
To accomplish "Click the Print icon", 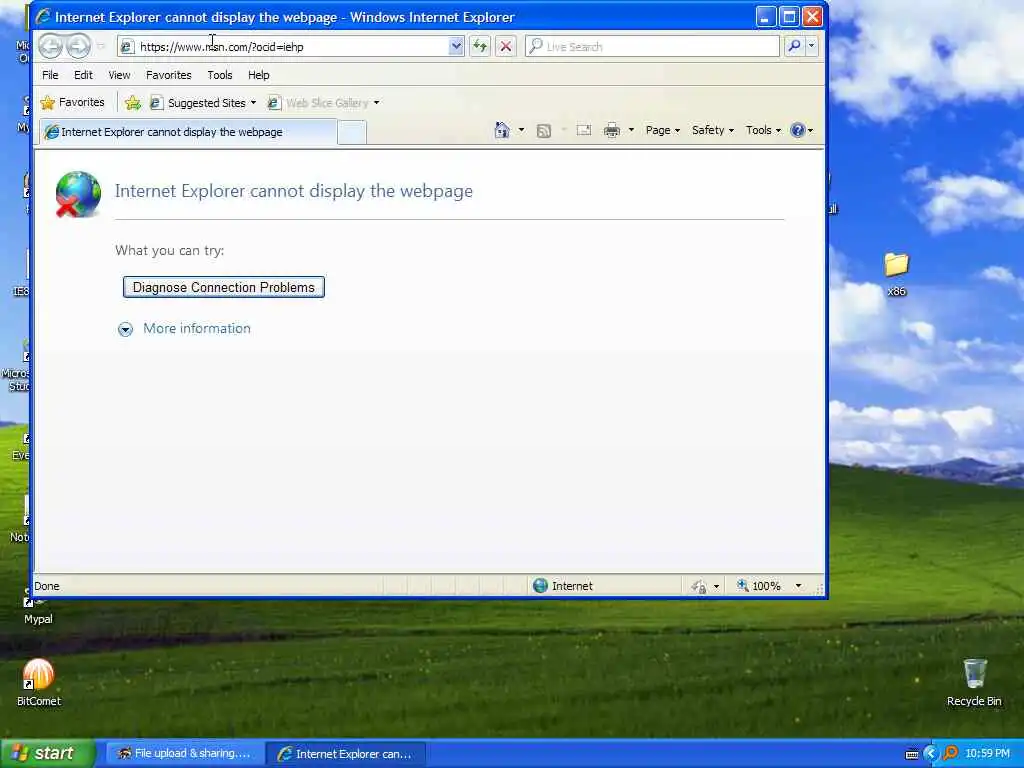I will click(x=612, y=131).
